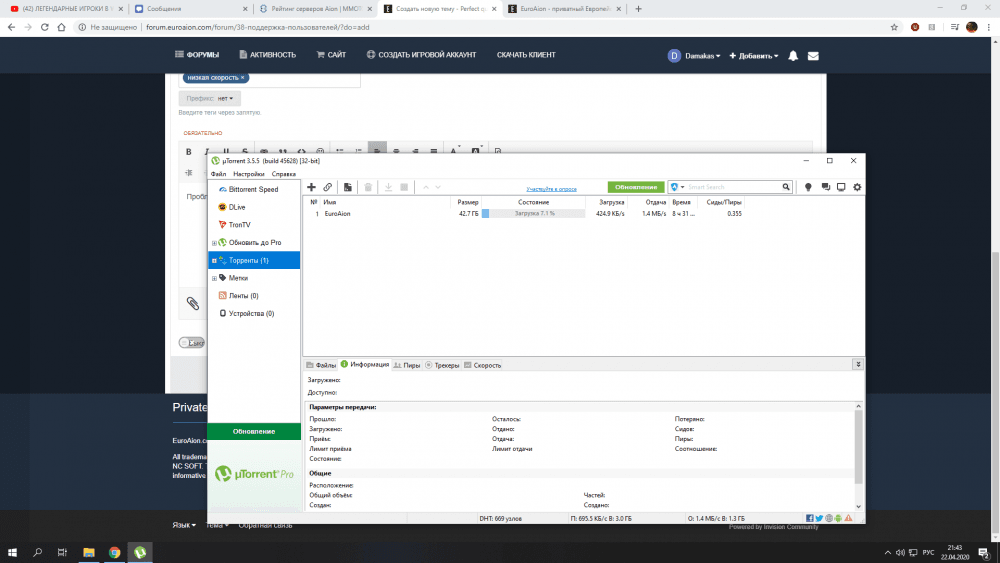Click Add Torrent from URL link icon
Screen dimensions: 1000x563
327,187
